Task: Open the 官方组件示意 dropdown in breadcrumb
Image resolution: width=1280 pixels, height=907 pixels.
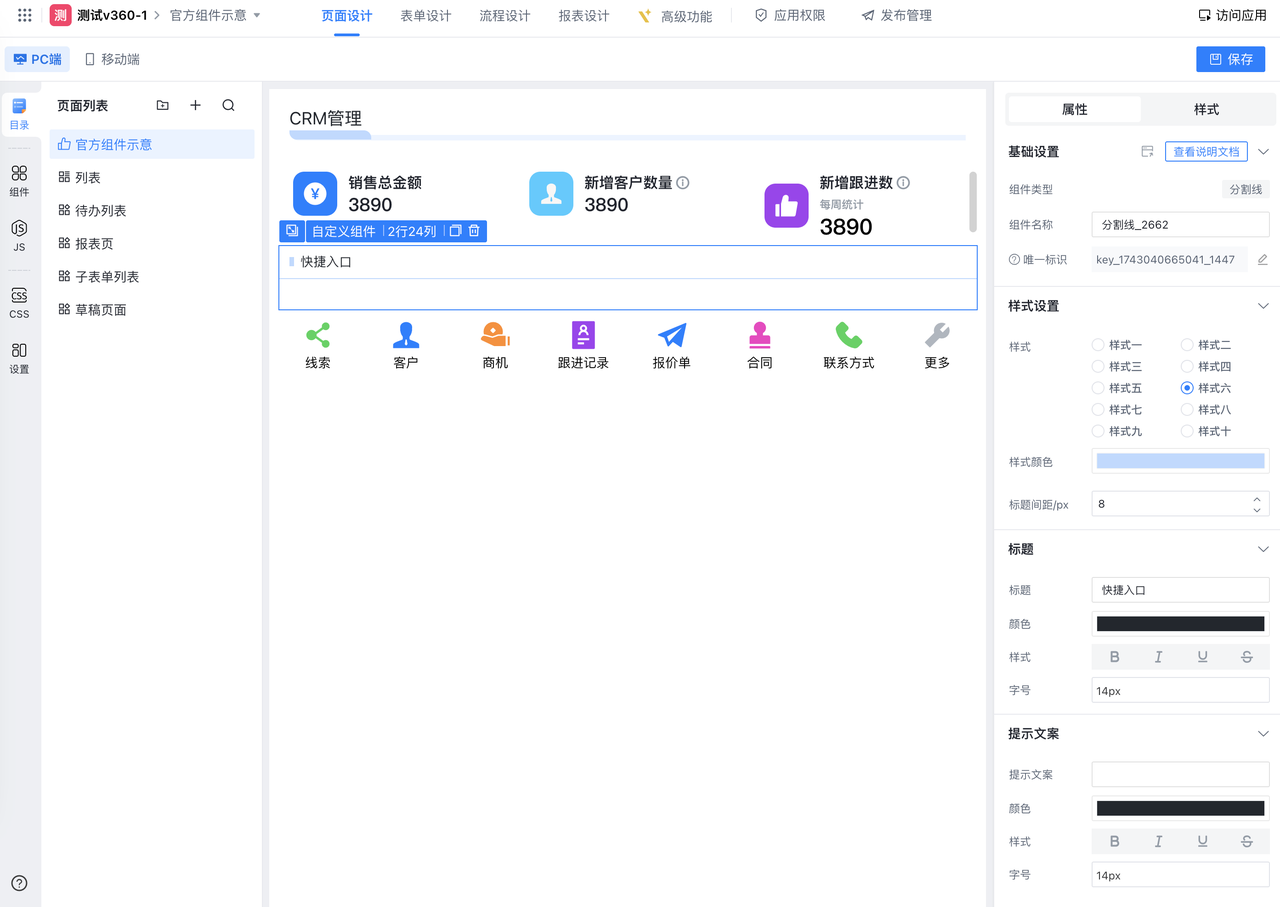Action: pyautogui.click(x=256, y=16)
